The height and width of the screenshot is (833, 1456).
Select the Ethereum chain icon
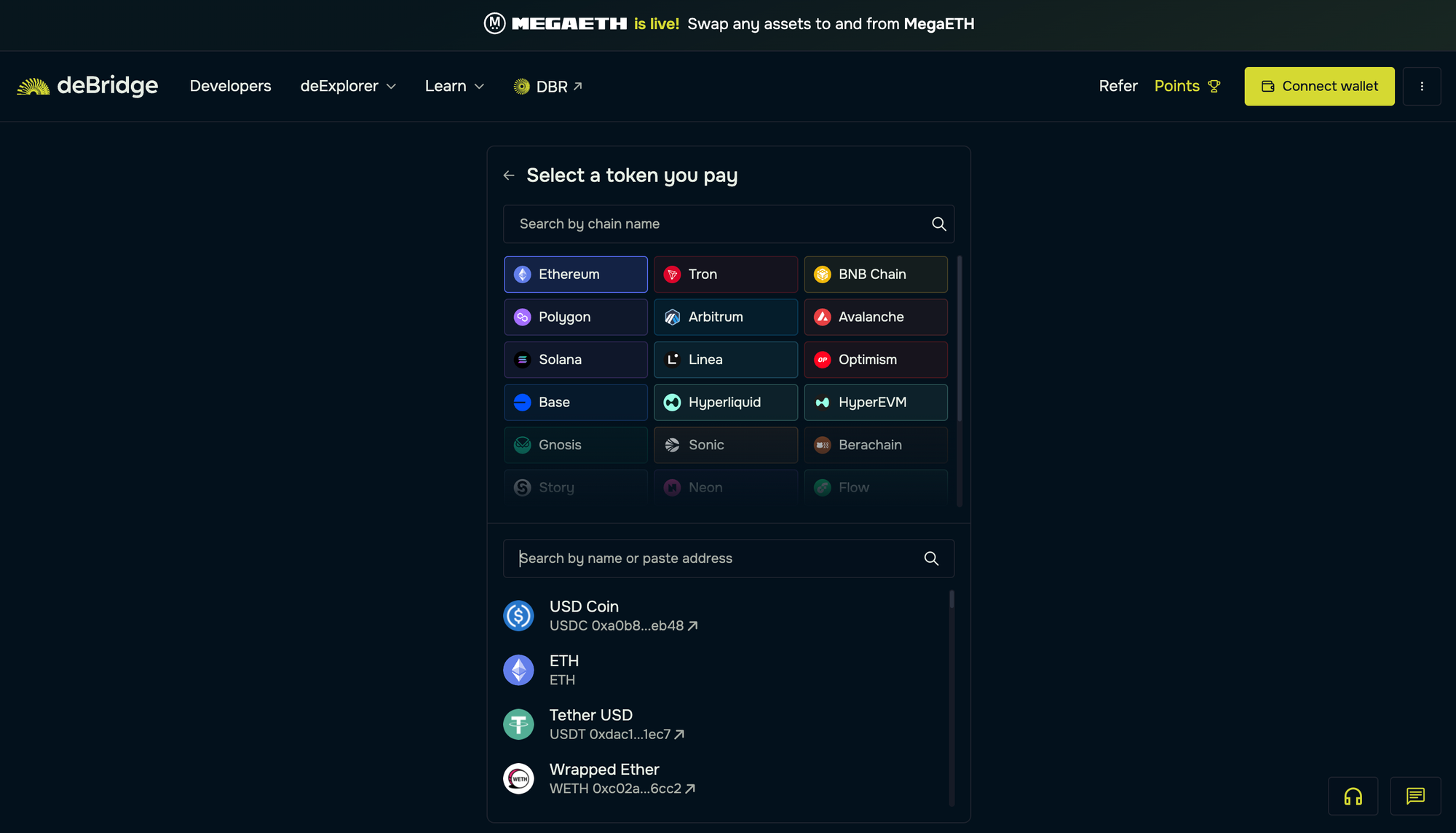click(521, 274)
